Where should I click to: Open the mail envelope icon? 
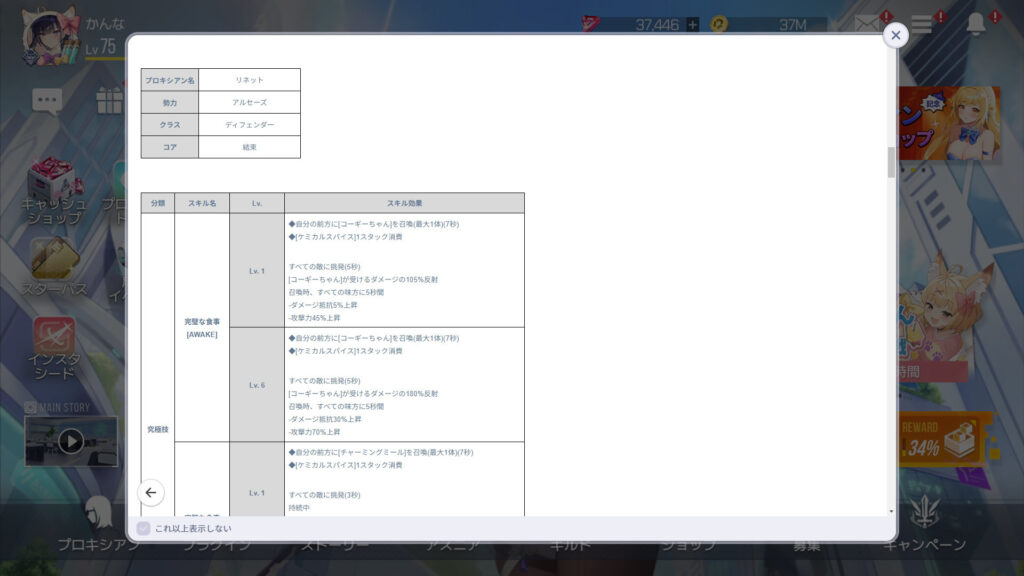click(867, 24)
